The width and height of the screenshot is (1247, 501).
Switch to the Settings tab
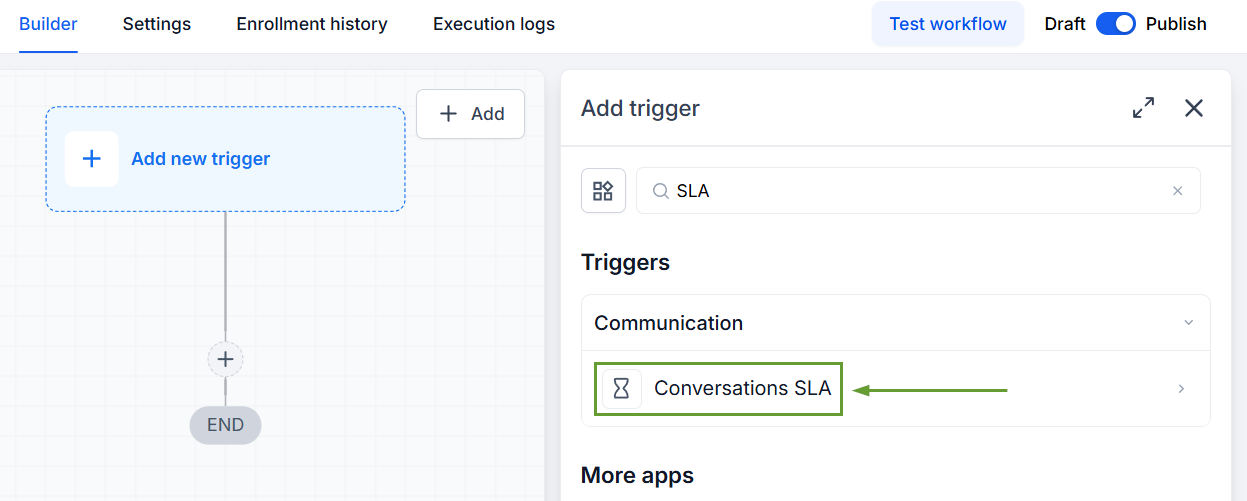pos(157,24)
